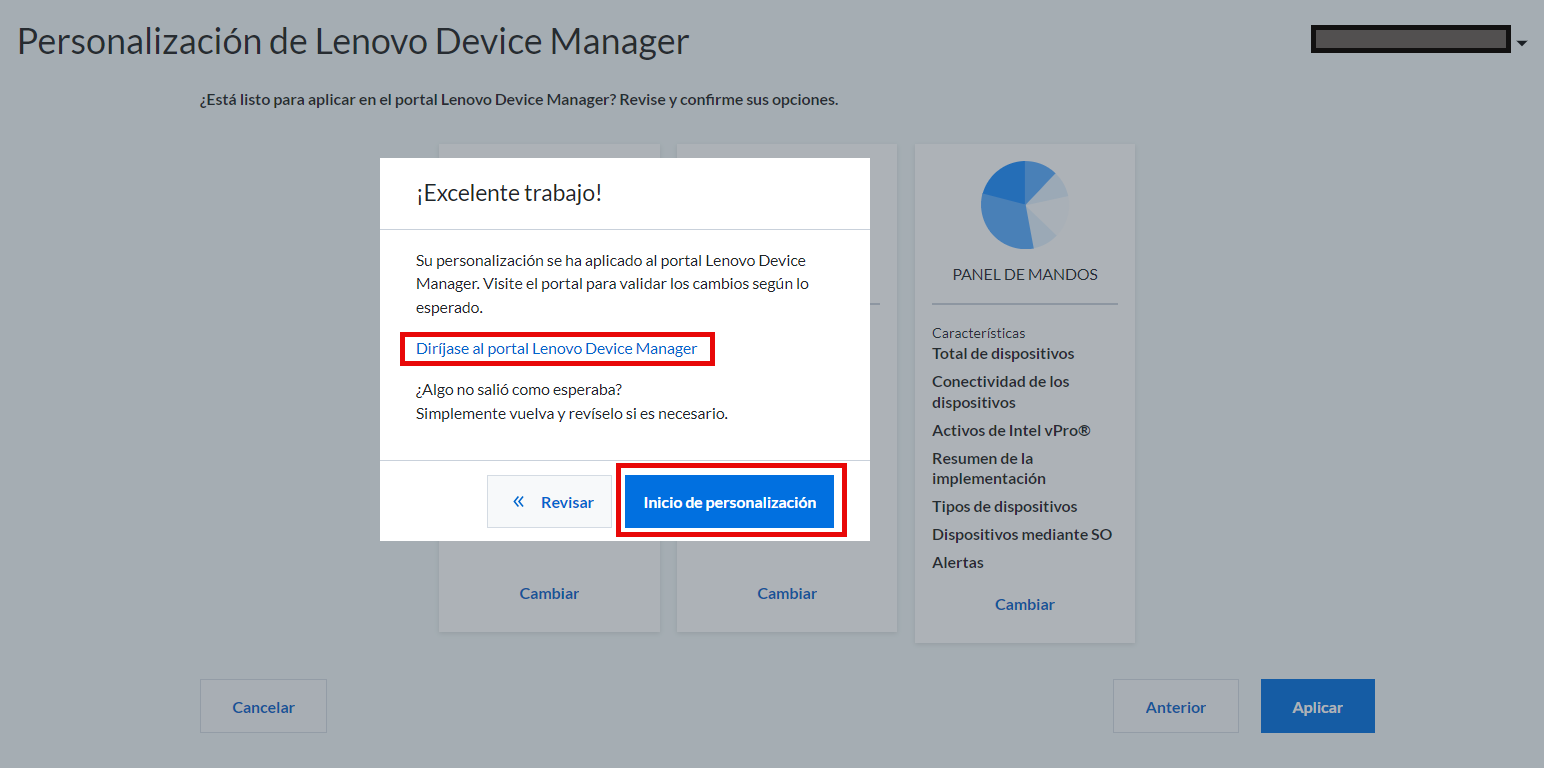The width and height of the screenshot is (1544, 768).
Task: Click the PANEL DE MANDOS heading
Action: (1025, 274)
